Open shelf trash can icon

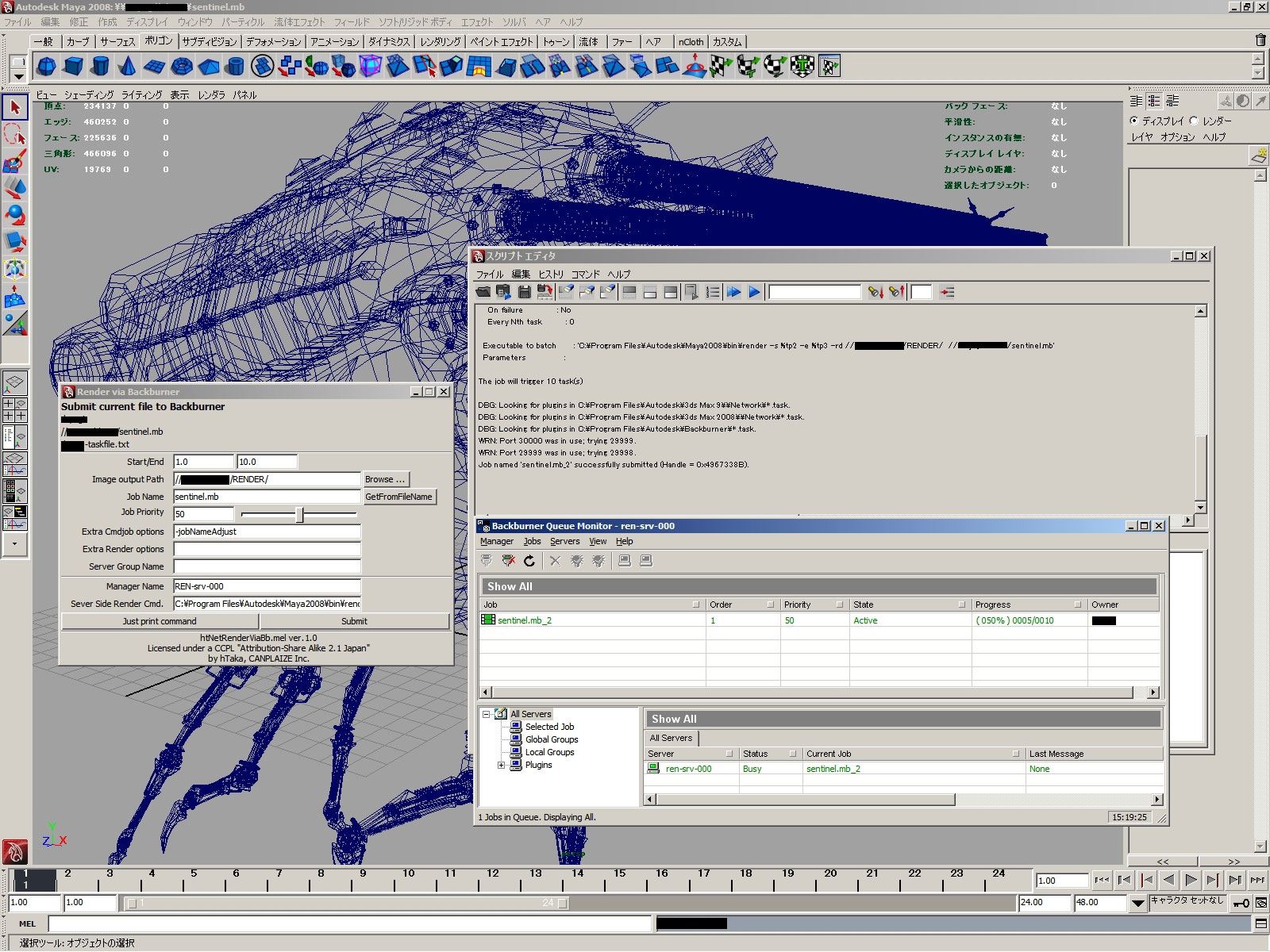1260,40
